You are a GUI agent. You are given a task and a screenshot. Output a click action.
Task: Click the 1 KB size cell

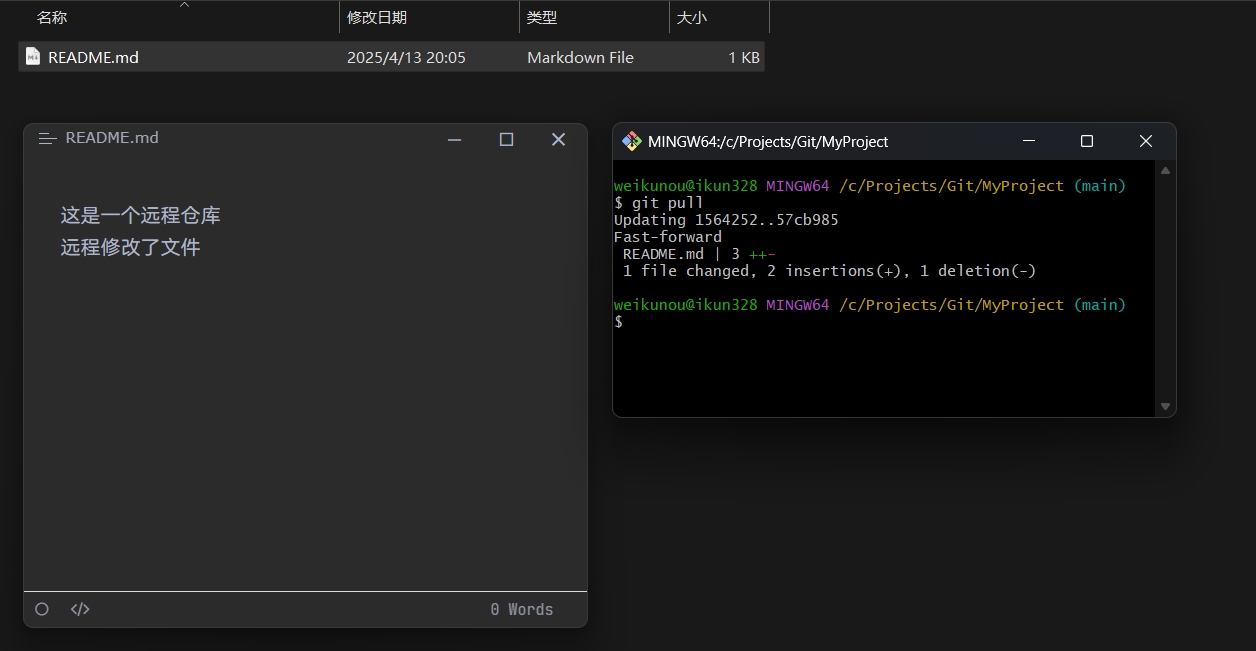click(x=744, y=57)
